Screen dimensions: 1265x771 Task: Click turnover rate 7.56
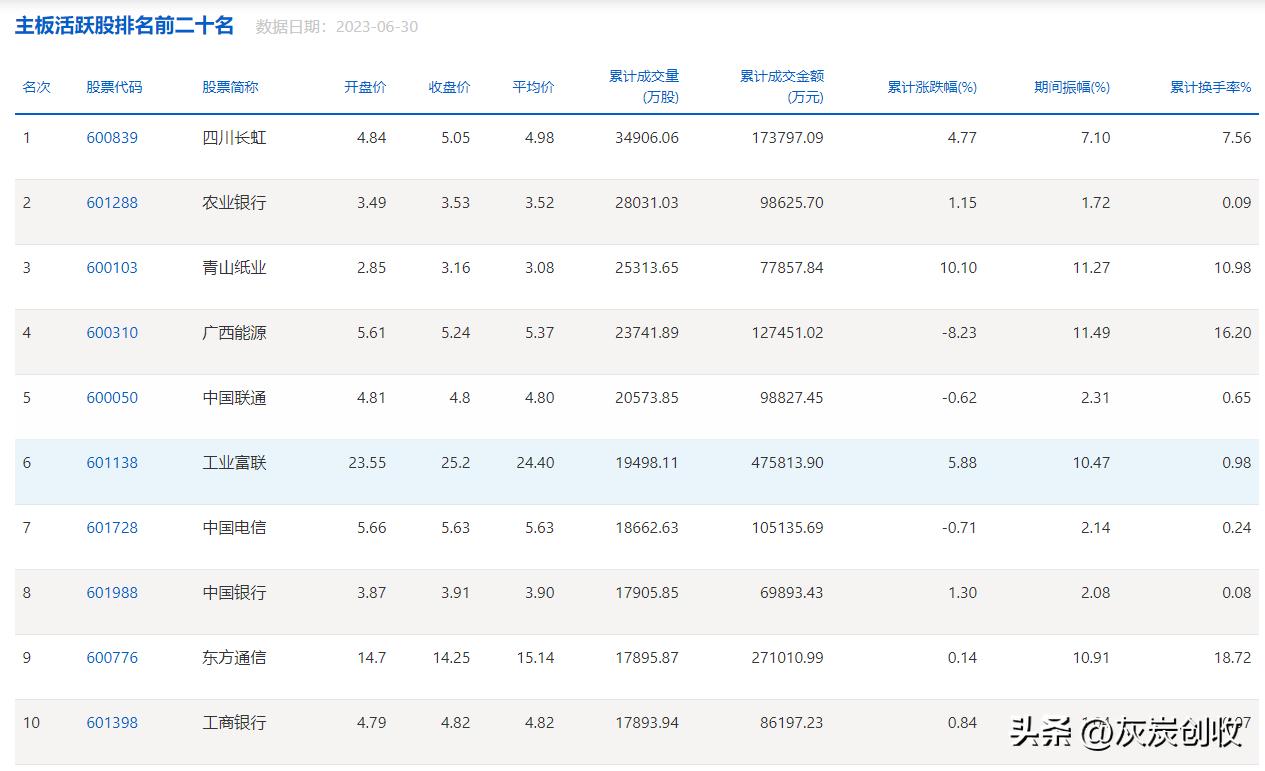click(1237, 138)
